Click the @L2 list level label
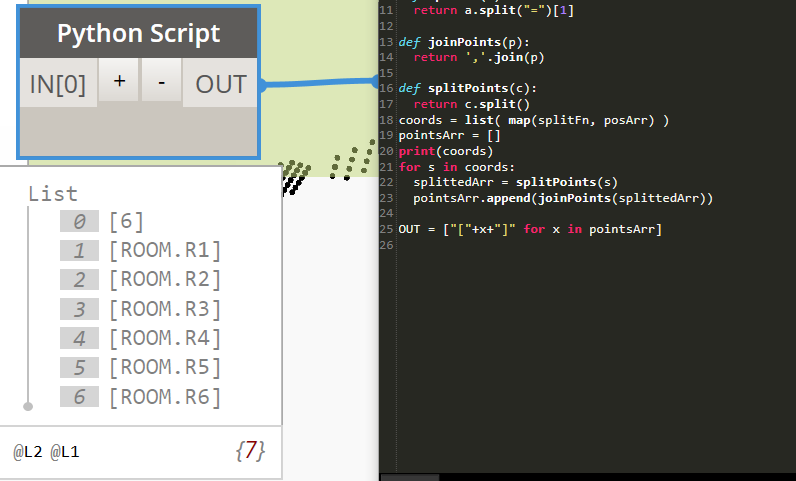The width and height of the screenshot is (796, 481). click(x=25, y=452)
